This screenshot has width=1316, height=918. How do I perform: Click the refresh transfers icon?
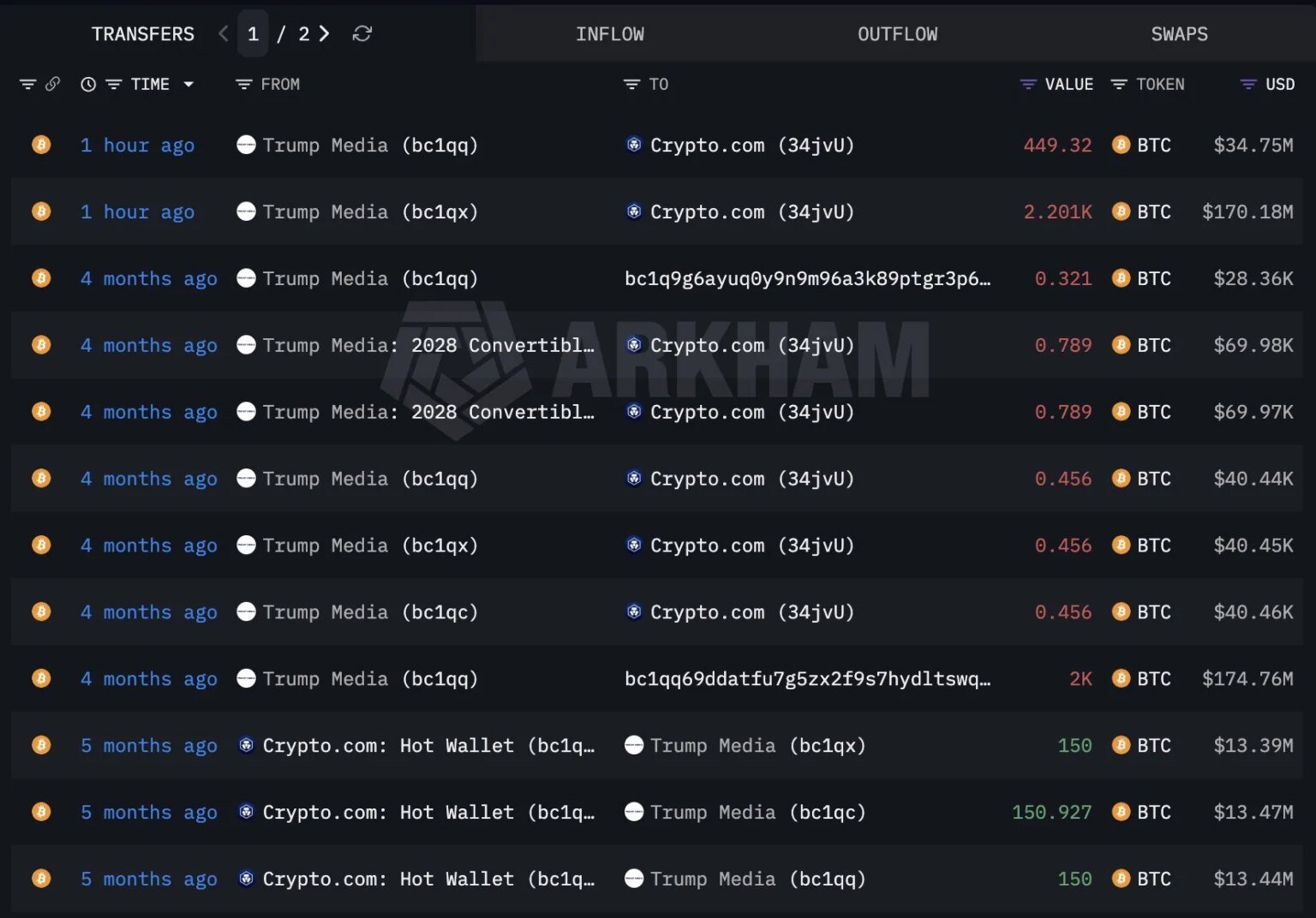click(362, 33)
